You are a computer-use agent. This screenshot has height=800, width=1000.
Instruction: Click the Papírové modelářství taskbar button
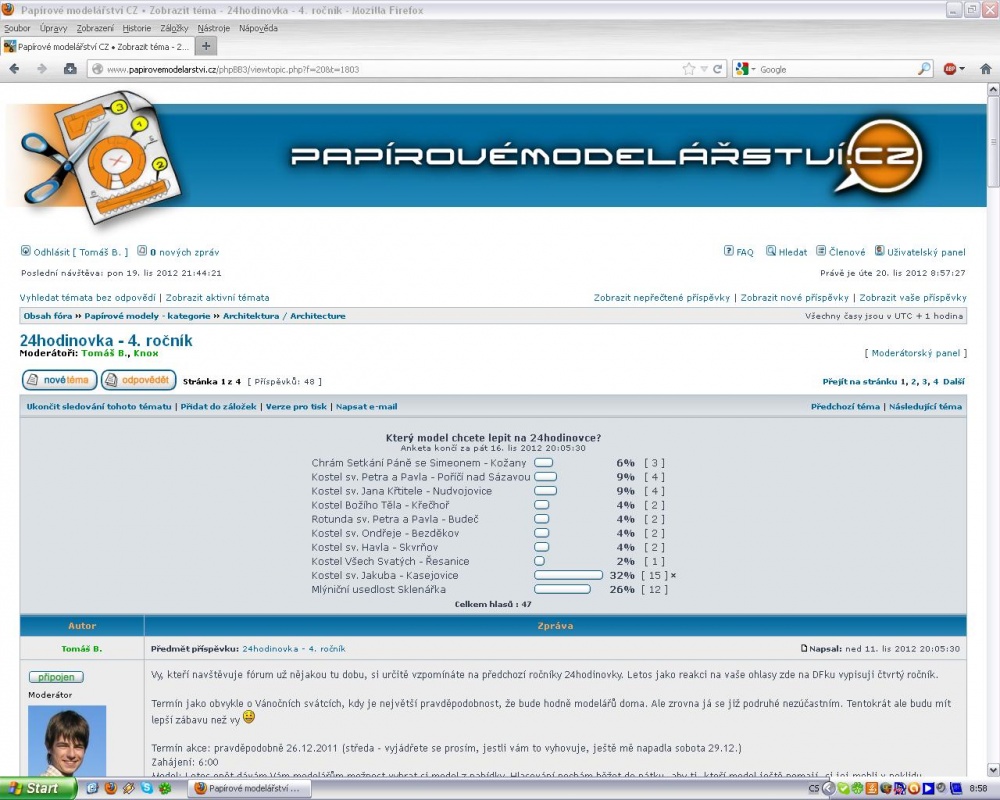click(x=250, y=789)
